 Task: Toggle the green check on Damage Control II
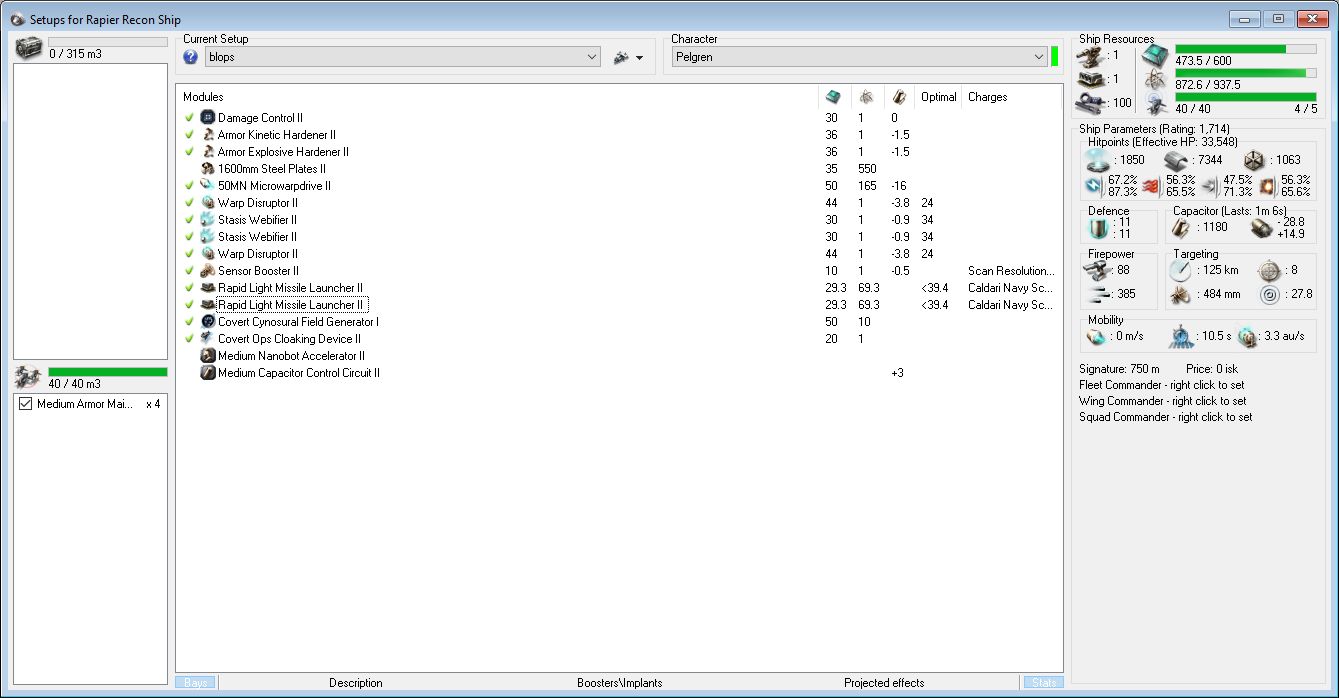tap(189, 118)
